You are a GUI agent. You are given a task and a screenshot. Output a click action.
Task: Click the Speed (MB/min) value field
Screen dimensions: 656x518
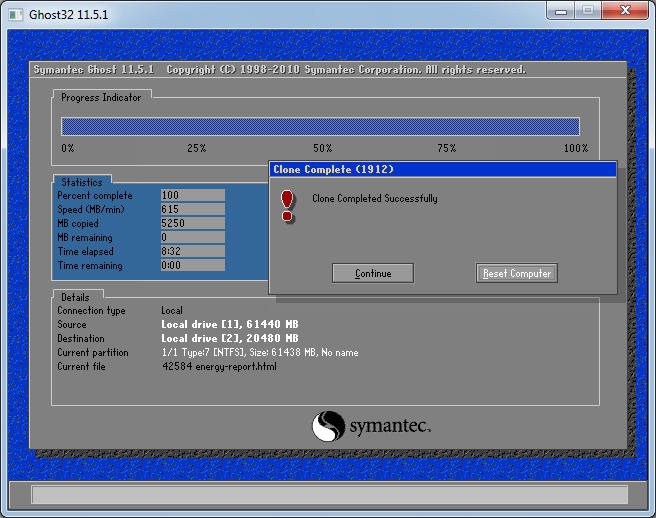192,210
